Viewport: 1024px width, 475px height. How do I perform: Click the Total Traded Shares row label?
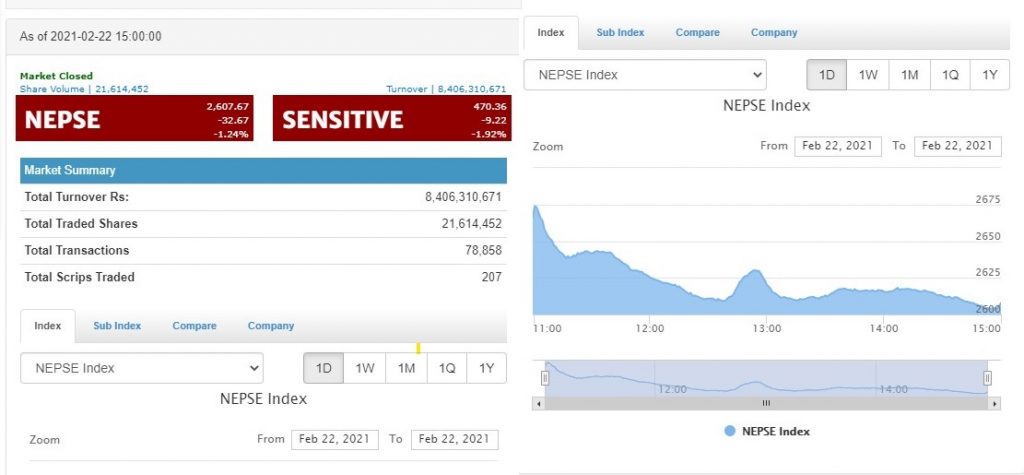pyautogui.click(x=81, y=223)
